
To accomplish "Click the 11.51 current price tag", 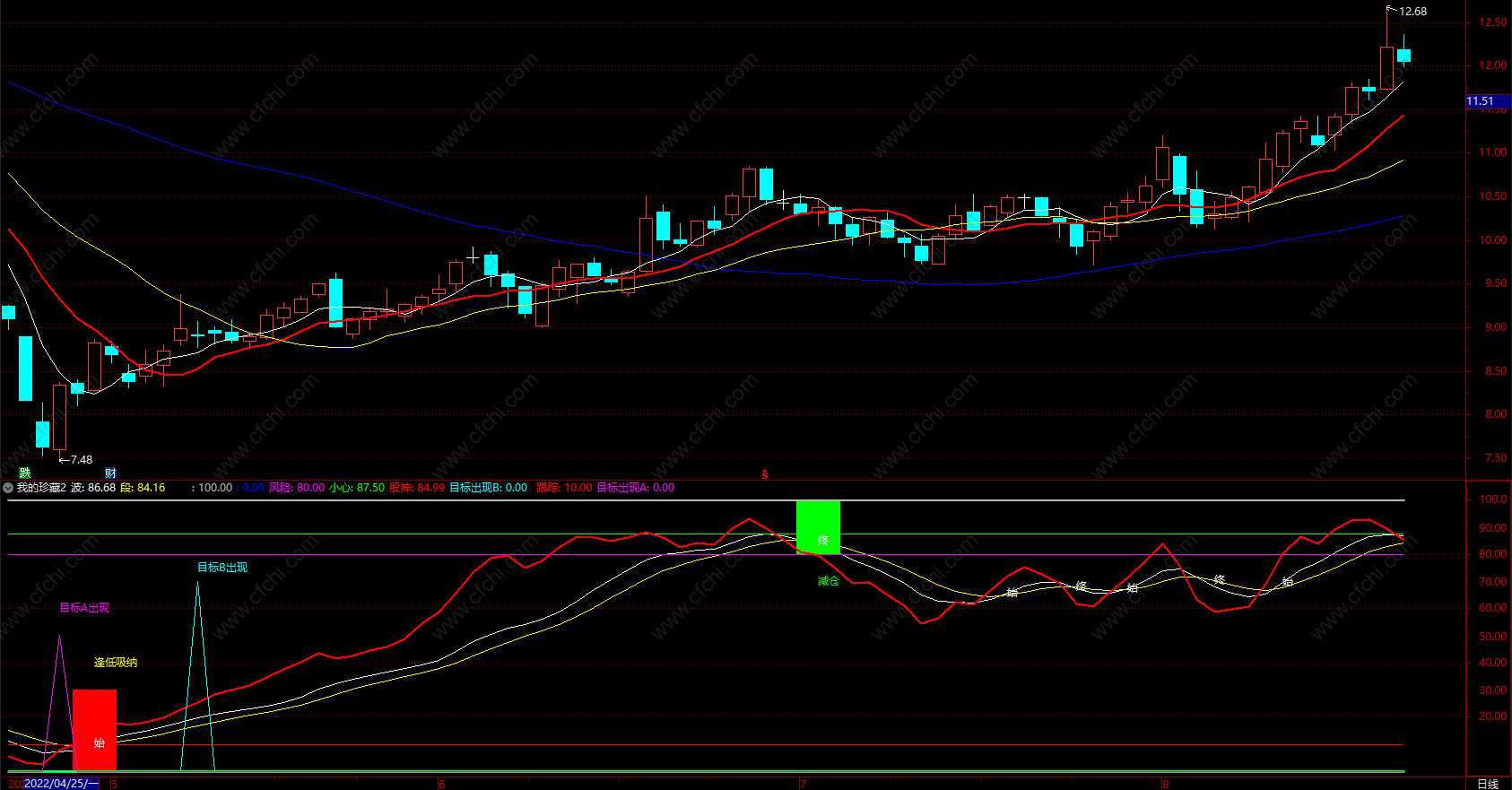I will (1489, 101).
